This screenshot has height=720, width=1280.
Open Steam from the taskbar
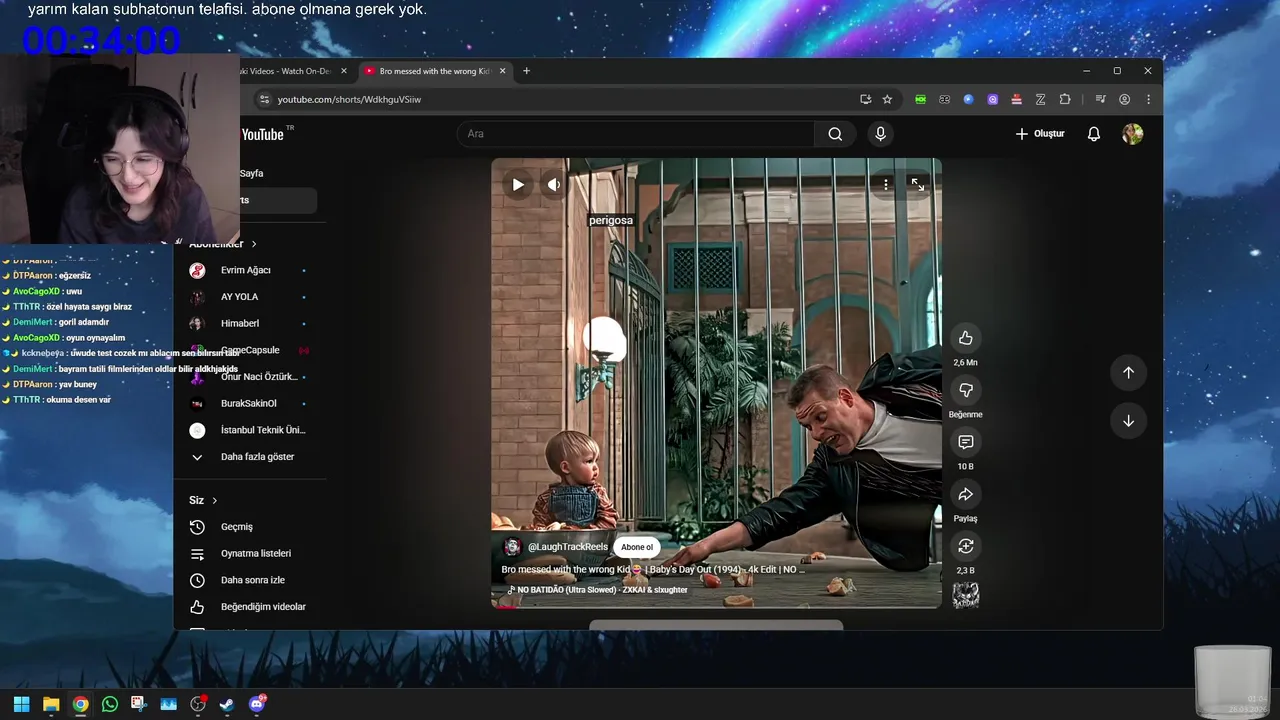227,704
